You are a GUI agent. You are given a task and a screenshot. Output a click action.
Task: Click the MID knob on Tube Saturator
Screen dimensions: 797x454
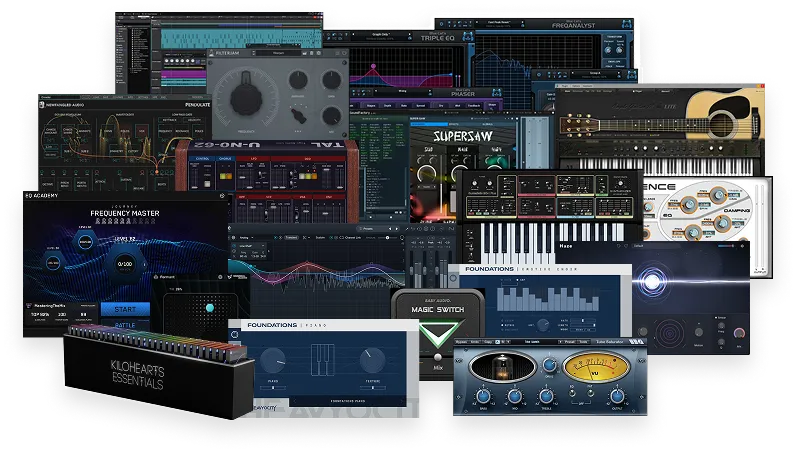tap(514, 396)
